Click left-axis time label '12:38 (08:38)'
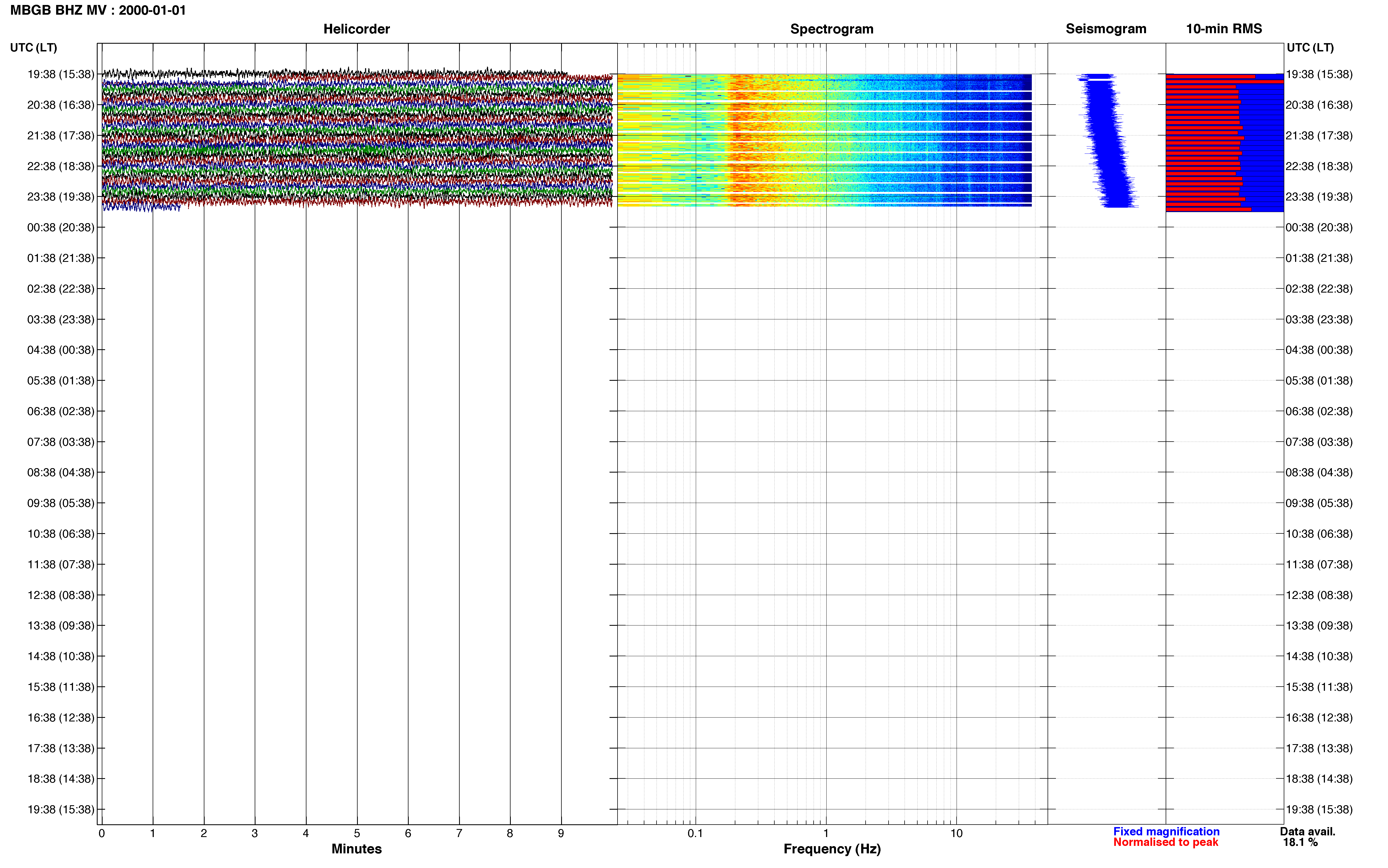Image resolution: width=1388 pixels, height=868 pixels. coord(61,595)
